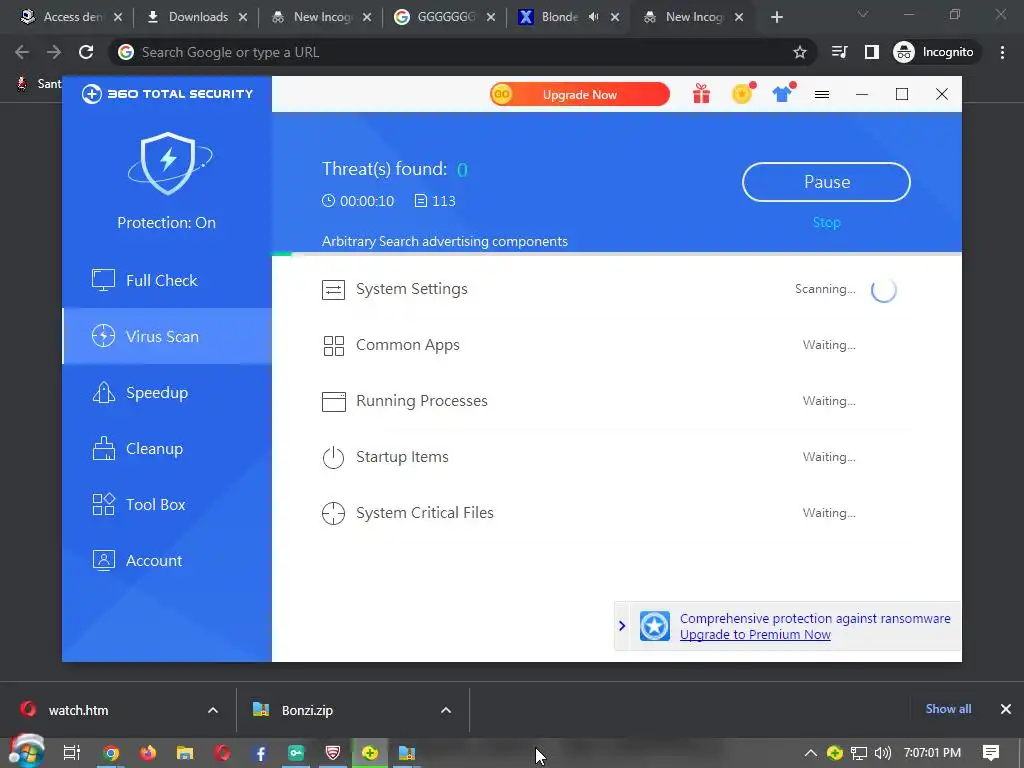Open the Full Check section
The height and width of the screenshot is (768, 1024).
click(x=167, y=280)
